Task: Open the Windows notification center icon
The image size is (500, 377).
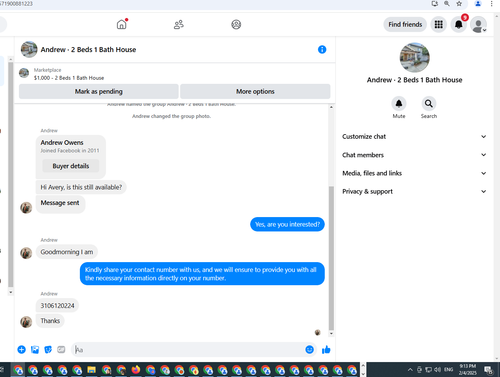Action: (489, 369)
